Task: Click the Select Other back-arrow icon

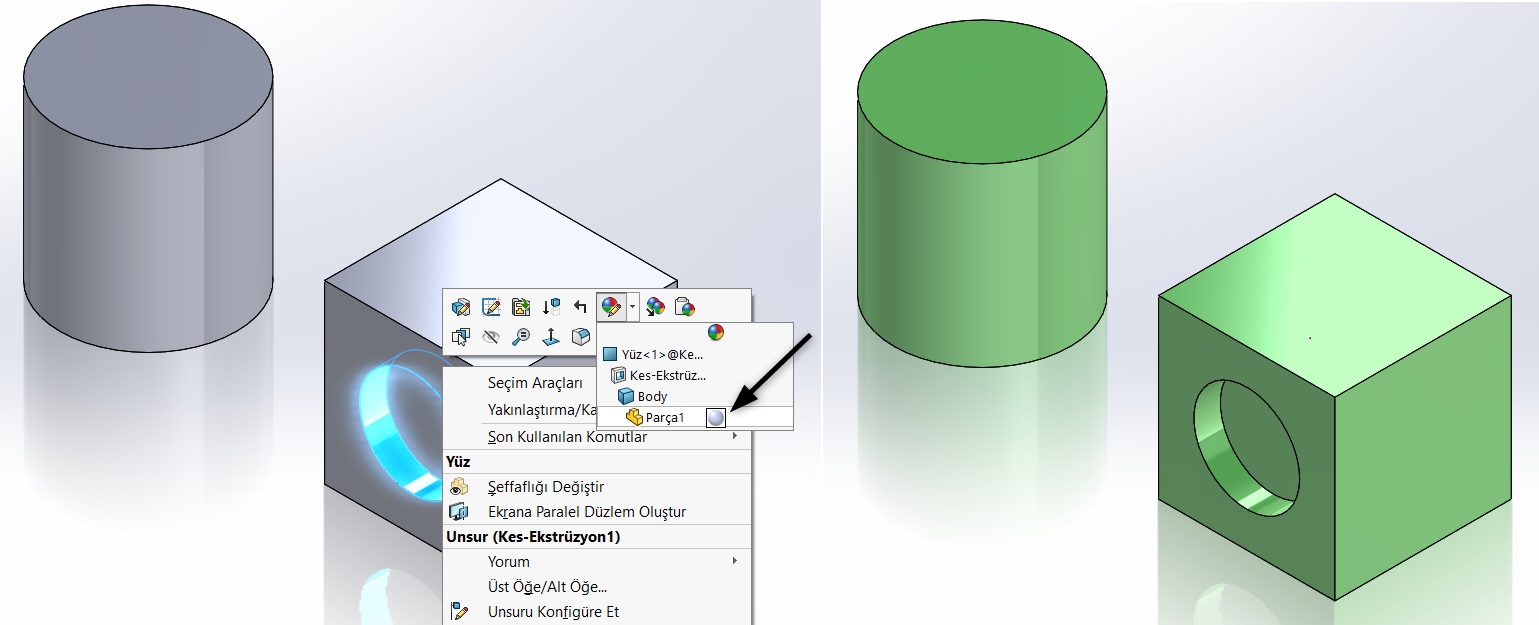Action: coord(580,307)
